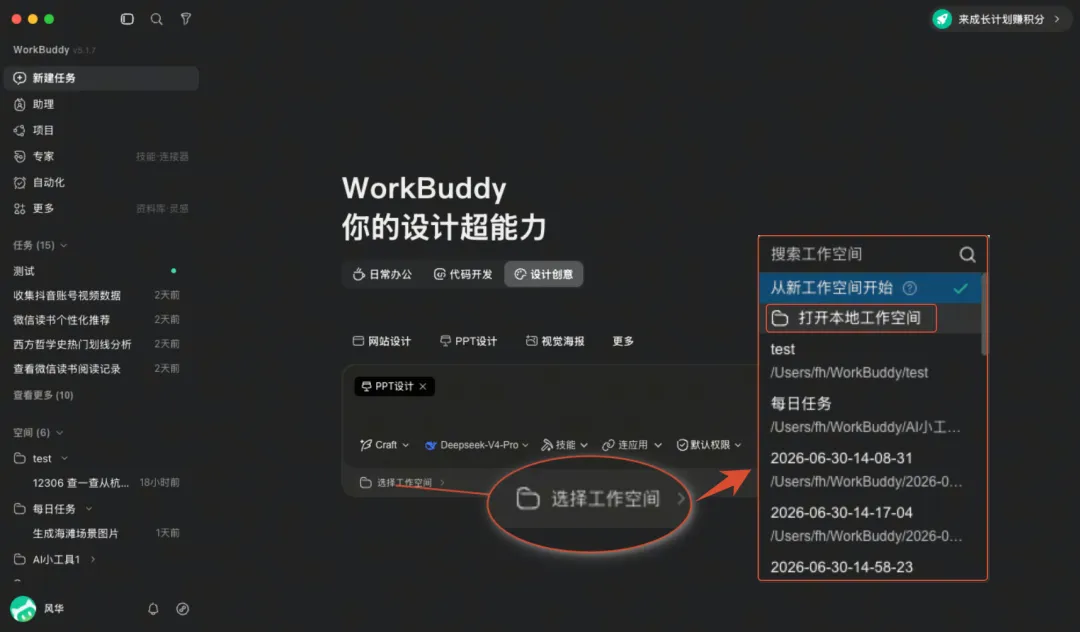The image size is (1080, 632).
Task: Click the search icon in workspace dropdown
Action: 967,255
